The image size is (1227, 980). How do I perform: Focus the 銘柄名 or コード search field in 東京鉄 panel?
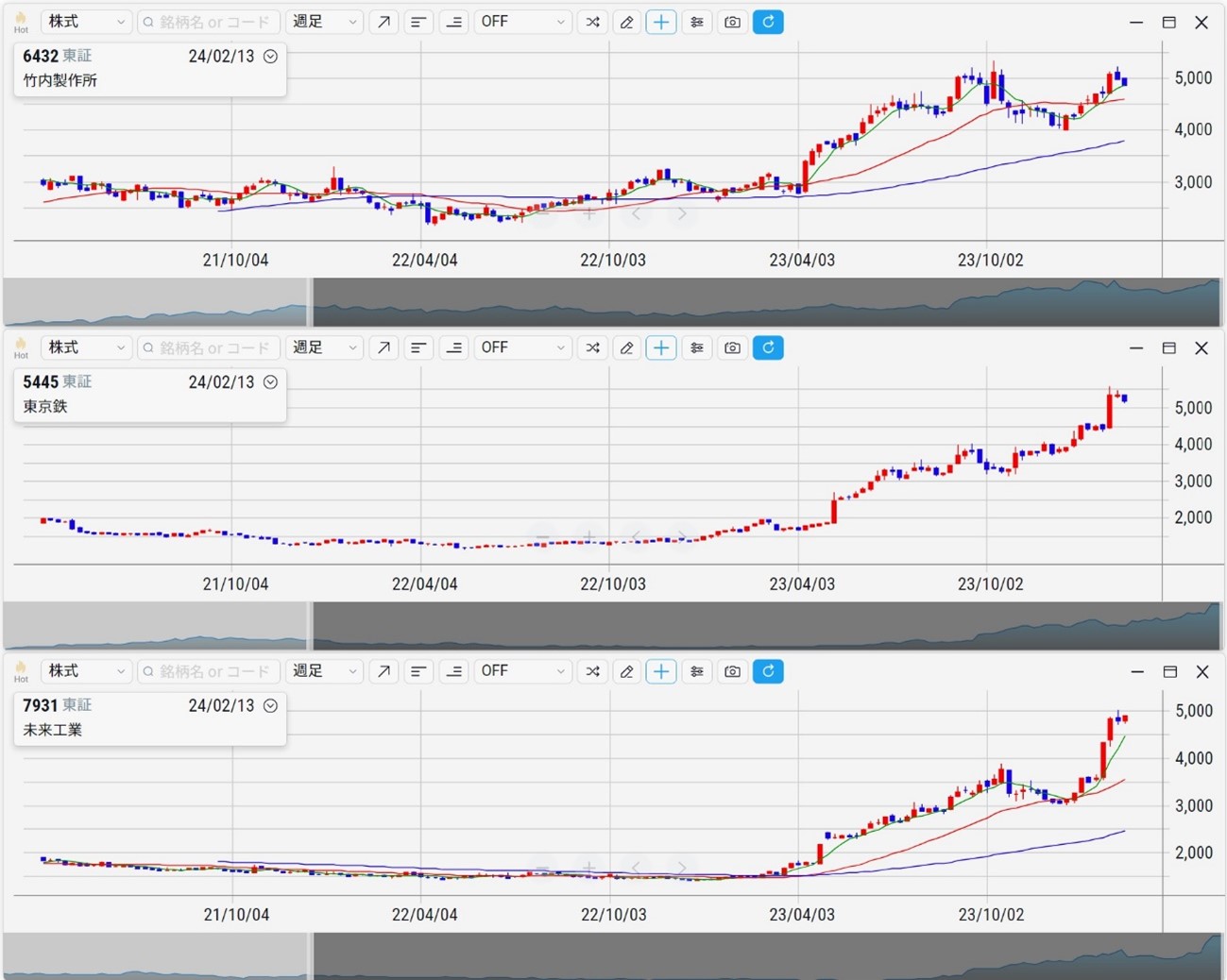pyautogui.click(x=210, y=347)
